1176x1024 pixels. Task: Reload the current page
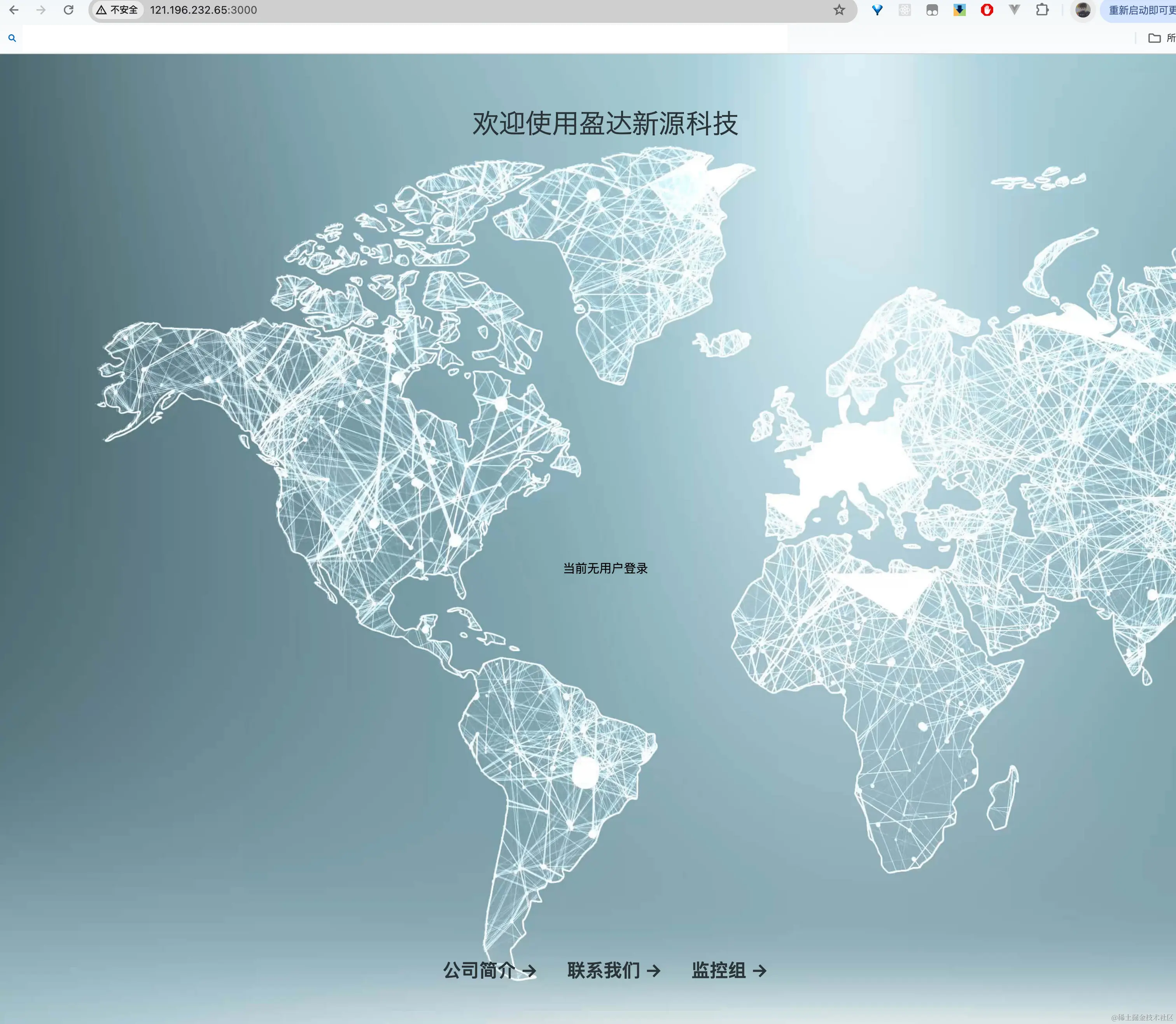68,10
